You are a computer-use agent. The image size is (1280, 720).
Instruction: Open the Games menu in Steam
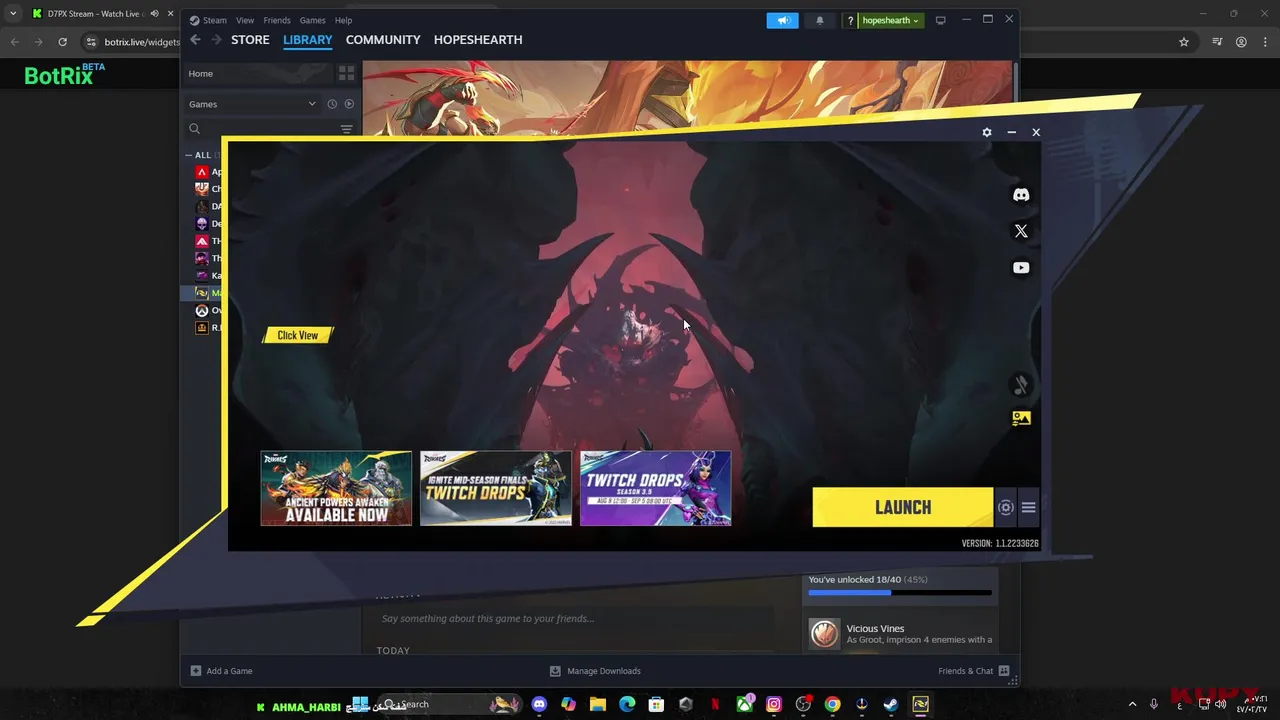pos(312,20)
